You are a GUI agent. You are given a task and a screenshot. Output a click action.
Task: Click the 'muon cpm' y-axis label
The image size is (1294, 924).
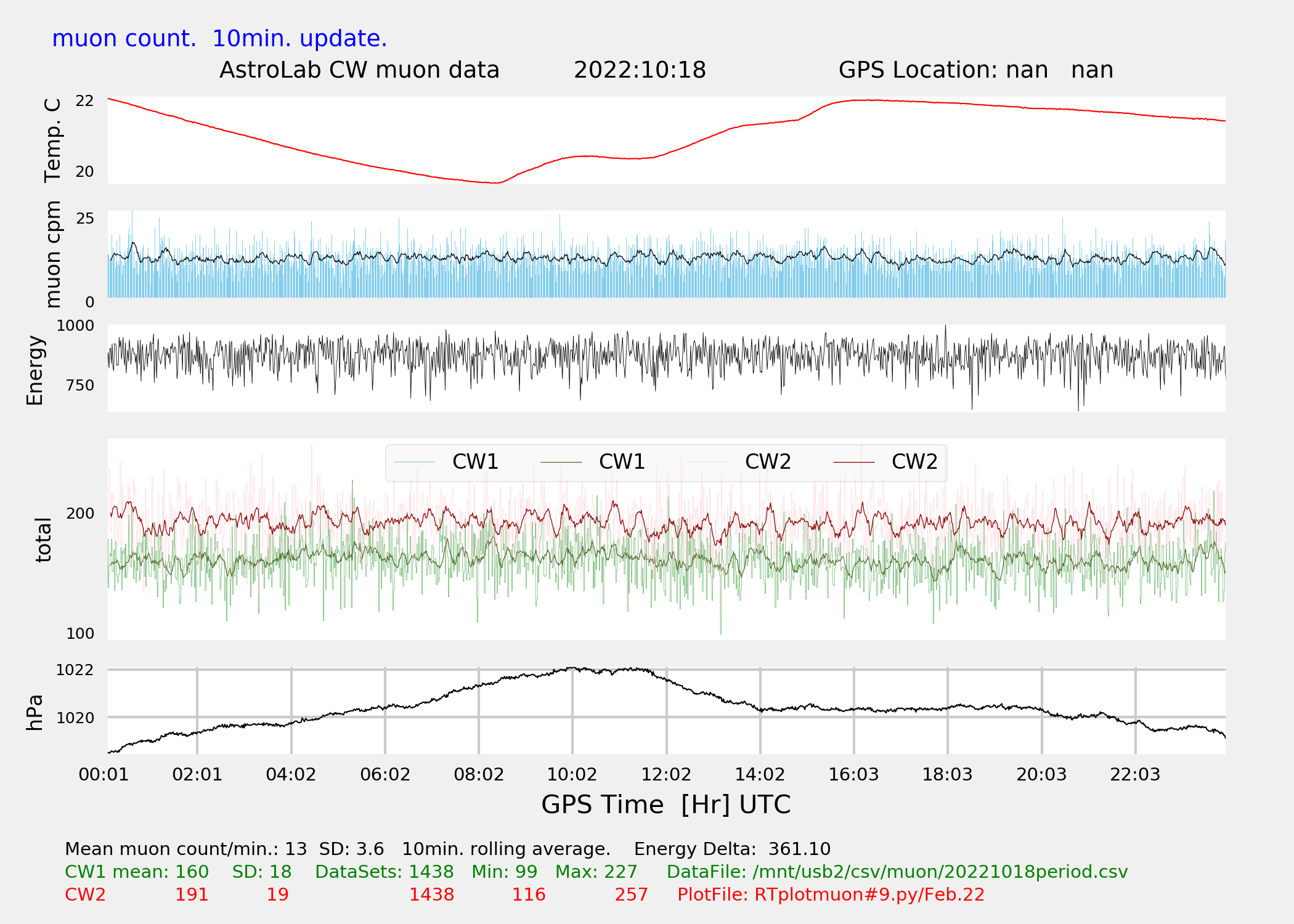[53, 254]
